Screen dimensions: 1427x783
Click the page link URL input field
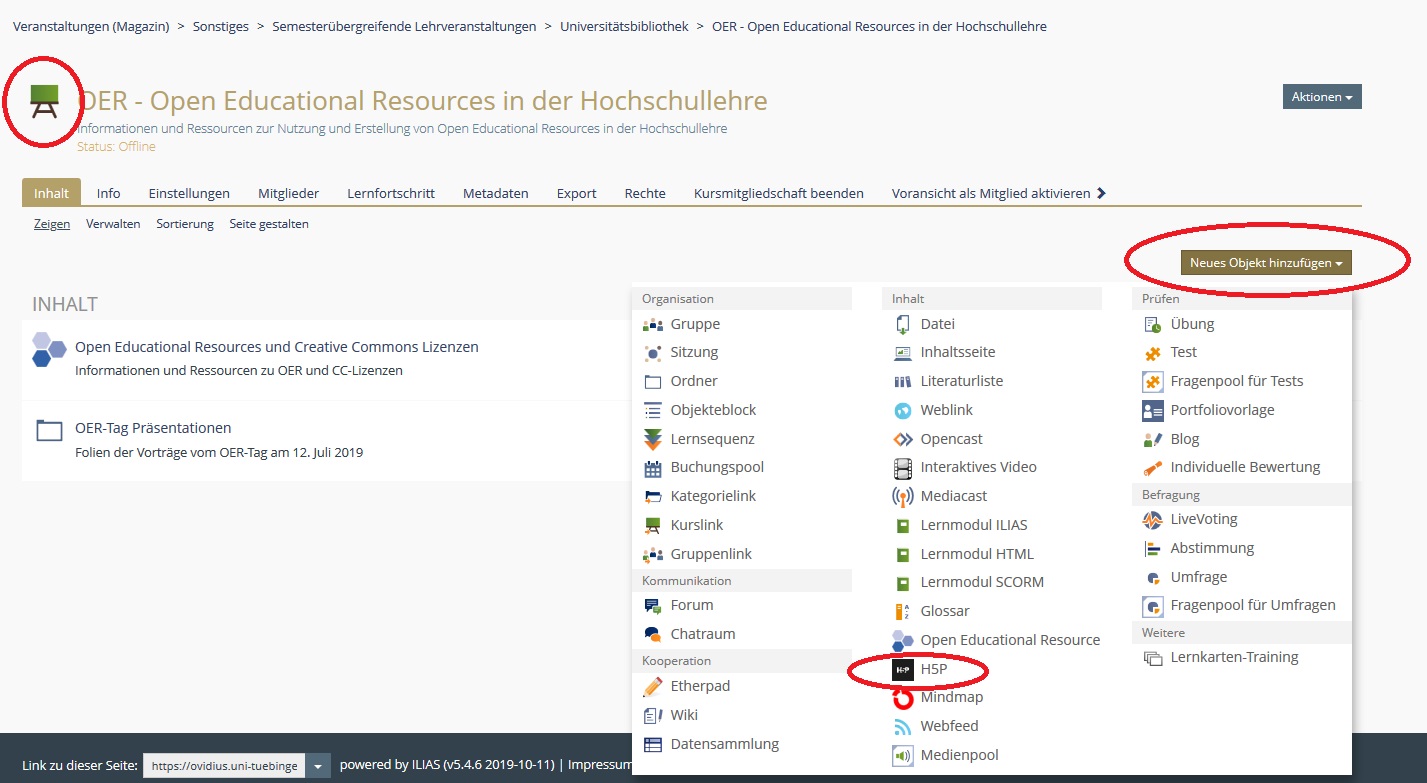pyautogui.click(x=224, y=766)
